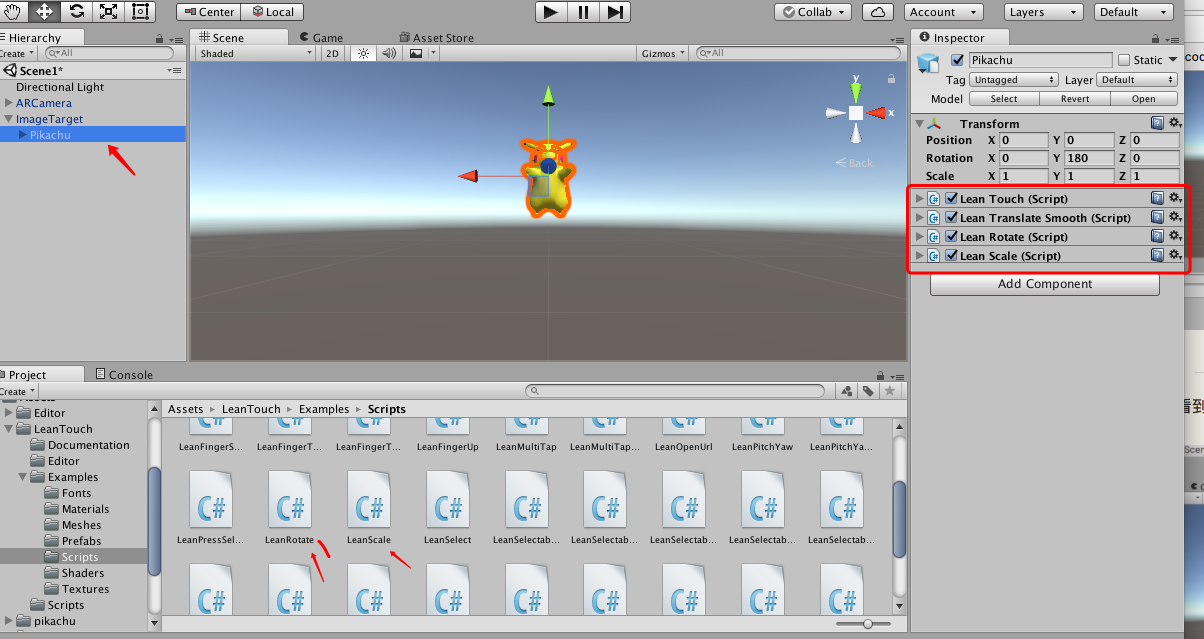This screenshot has height=639, width=1204.
Task: Toggle scene lighting sun icon
Action: pos(364,53)
